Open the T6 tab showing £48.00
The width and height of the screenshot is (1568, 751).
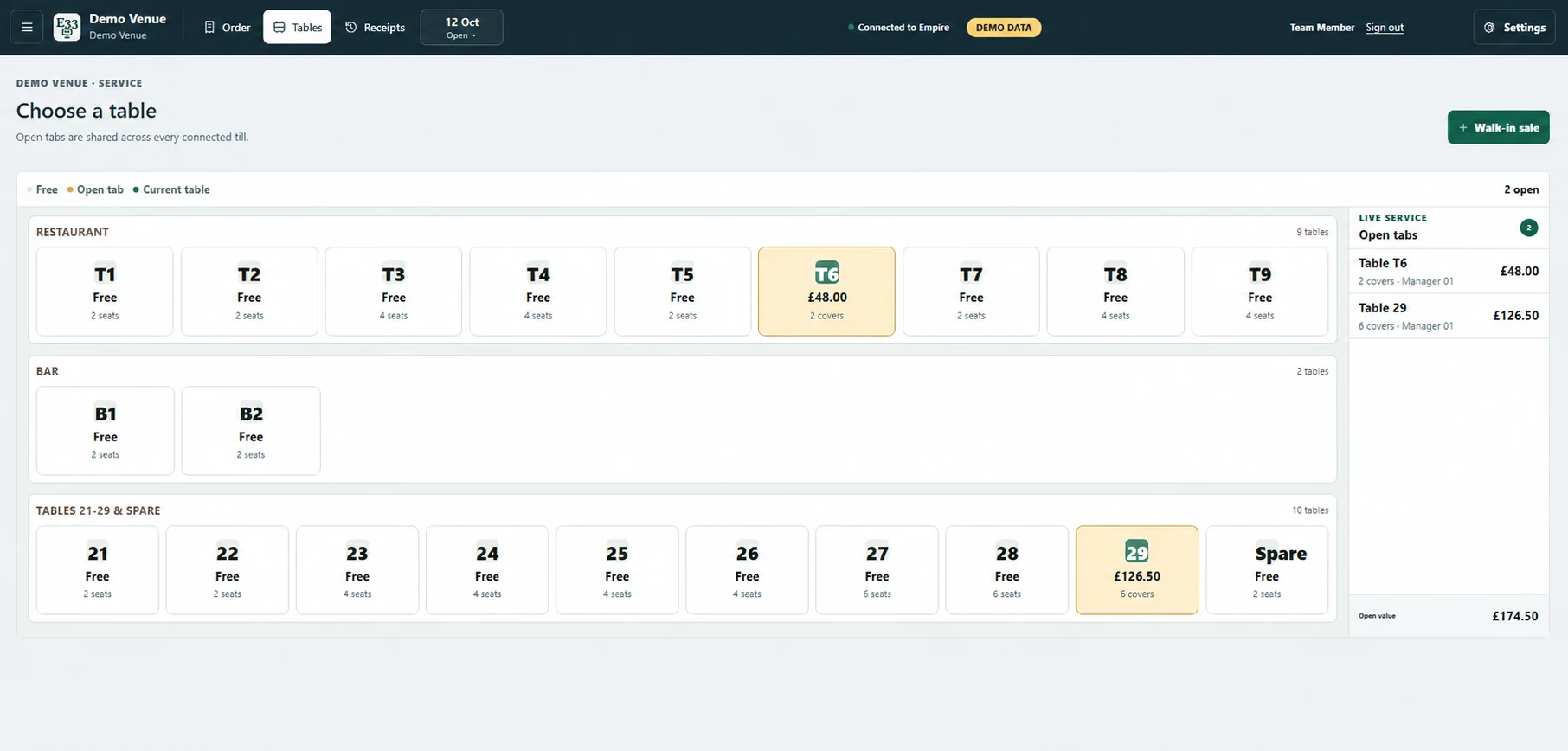(826, 292)
